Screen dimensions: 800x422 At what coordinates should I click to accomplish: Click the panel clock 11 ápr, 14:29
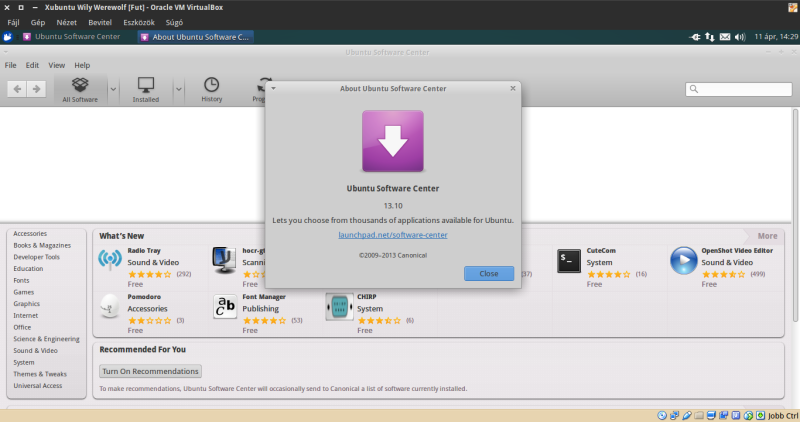pos(776,37)
